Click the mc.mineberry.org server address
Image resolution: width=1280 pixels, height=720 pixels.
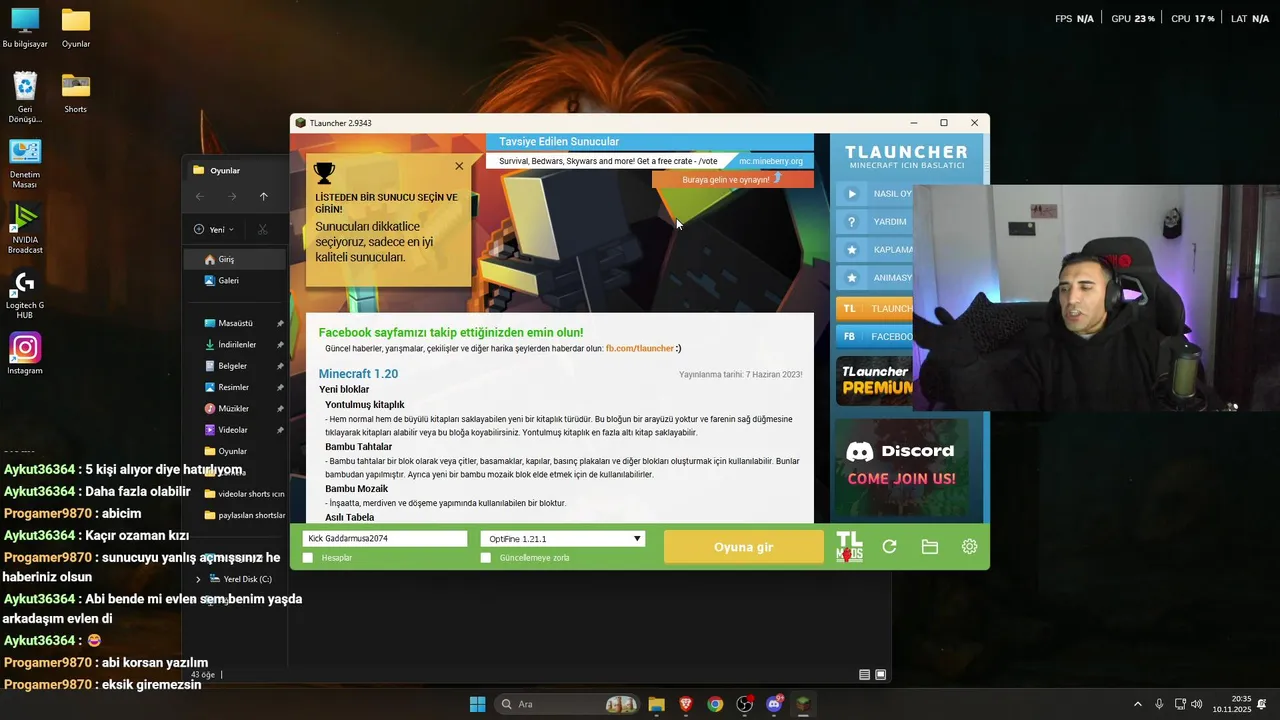[x=771, y=161]
